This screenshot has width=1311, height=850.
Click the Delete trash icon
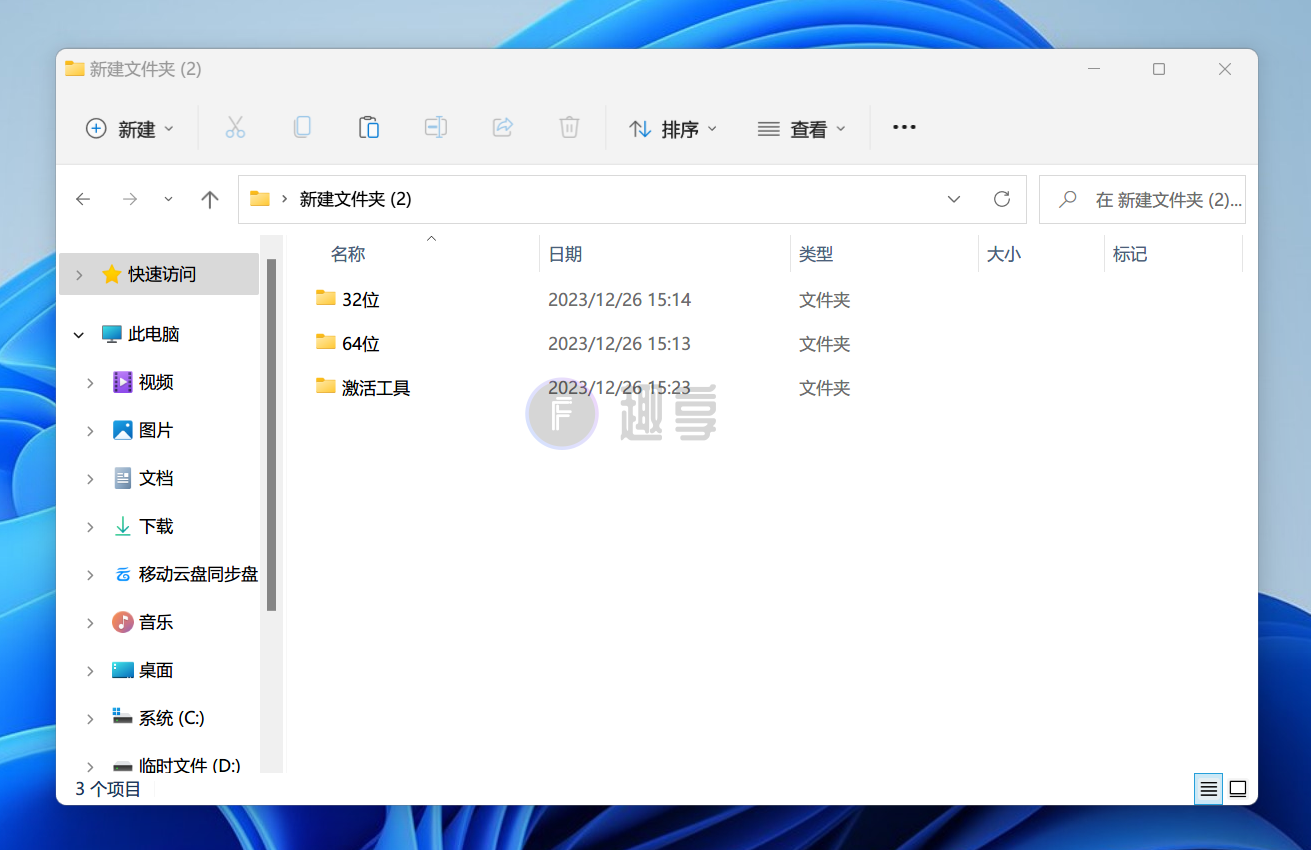[x=569, y=127]
